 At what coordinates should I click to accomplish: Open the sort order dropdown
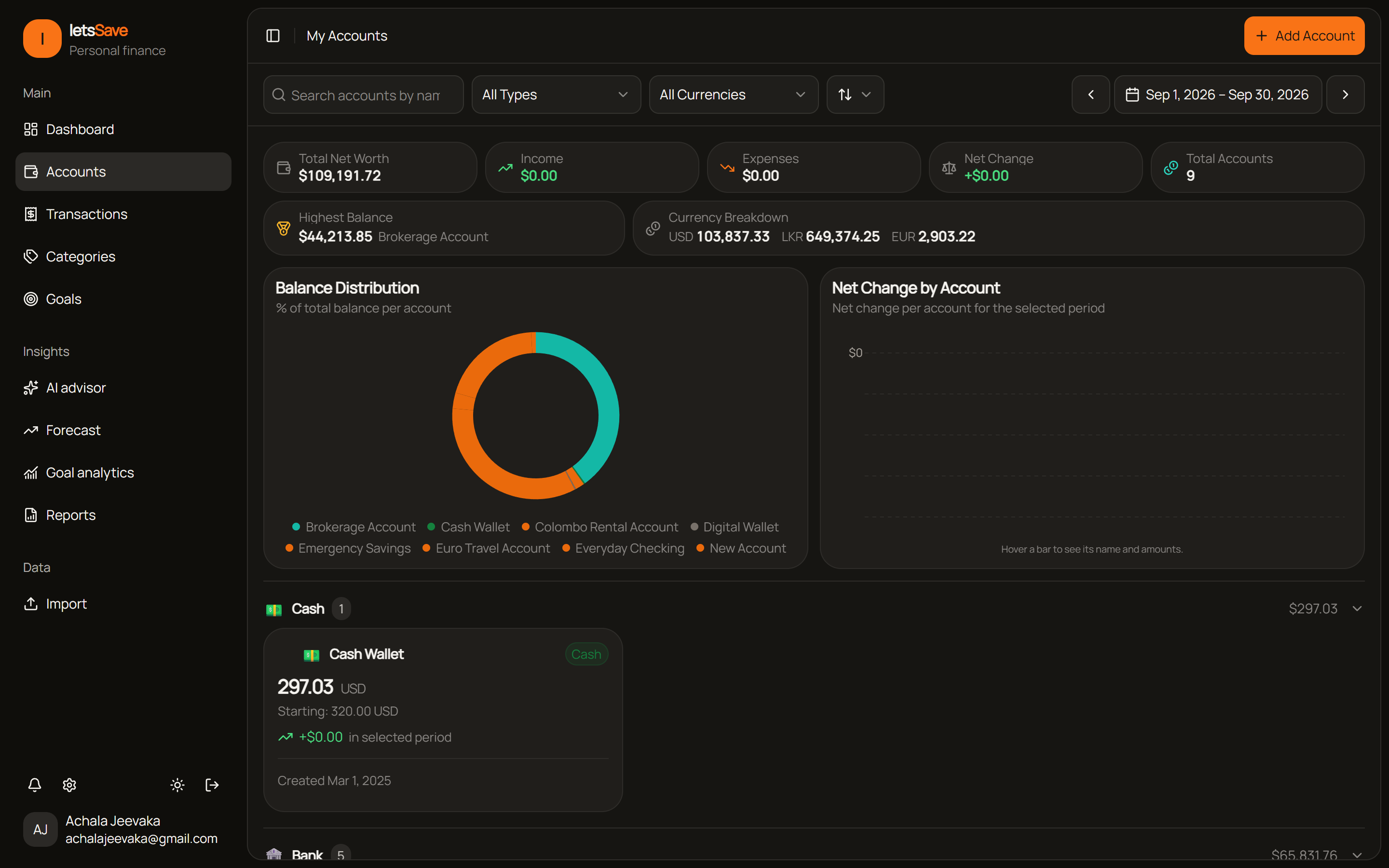855,95
